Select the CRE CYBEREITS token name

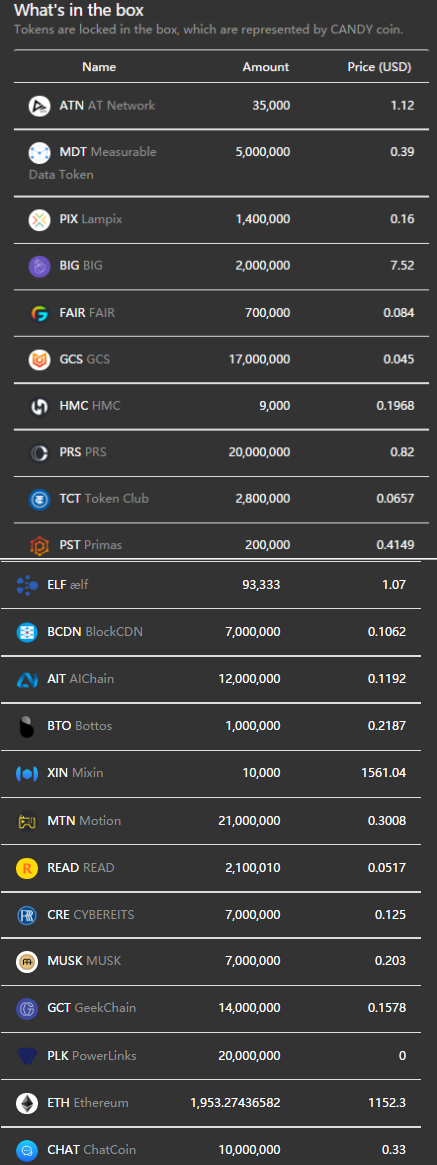point(91,915)
